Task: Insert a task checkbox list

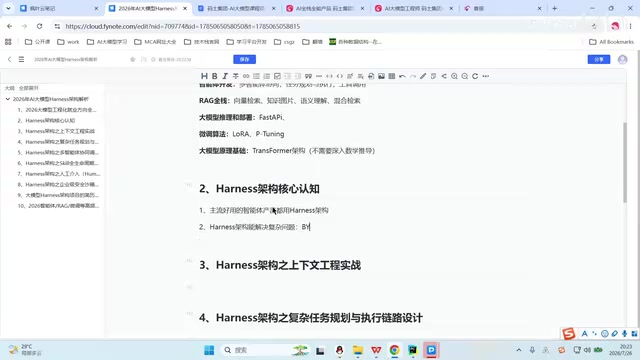Action: tap(277, 76)
